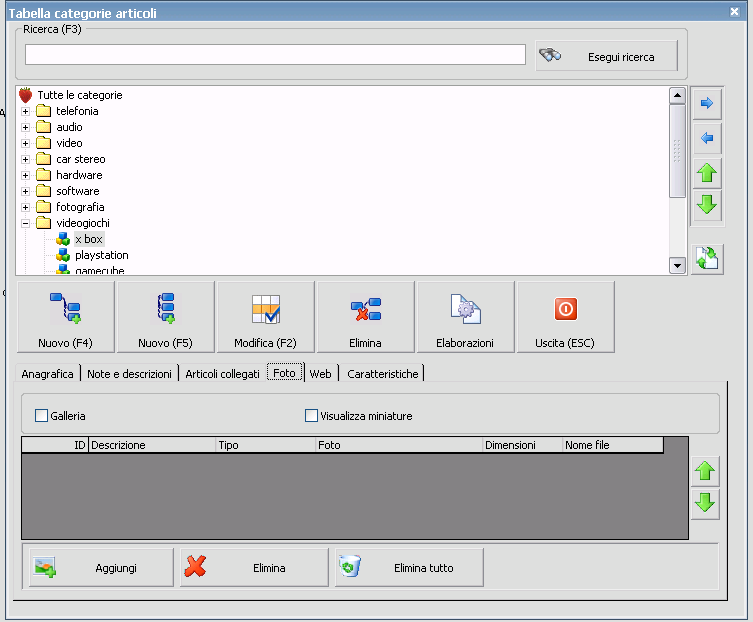Switch to the Anagrafica tab
753x622 pixels.
click(x=48, y=374)
